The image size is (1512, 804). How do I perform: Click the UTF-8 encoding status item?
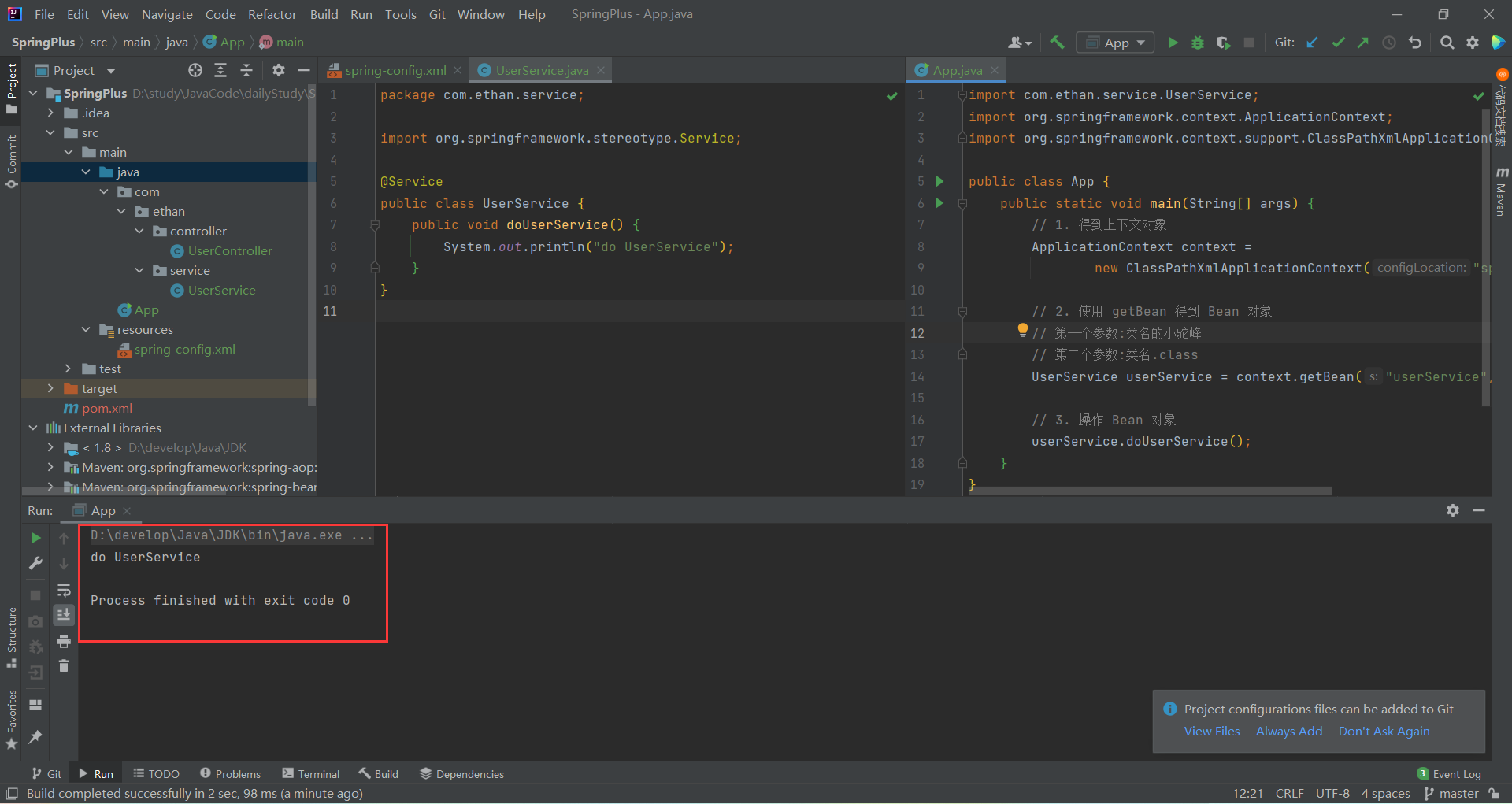tap(1332, 793)
